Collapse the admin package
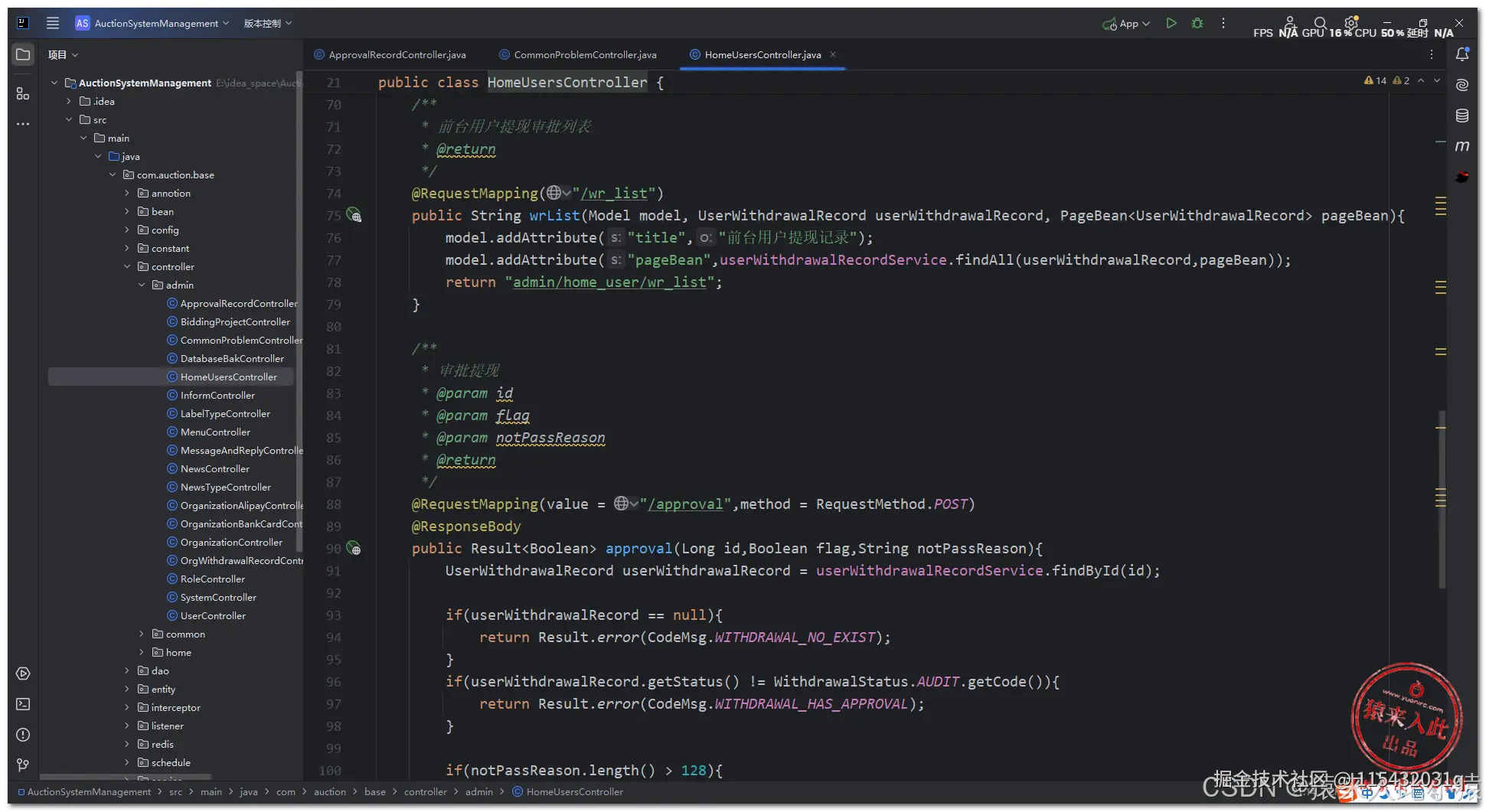Viewport: 1486px width, 812px height. click(142, 285)
